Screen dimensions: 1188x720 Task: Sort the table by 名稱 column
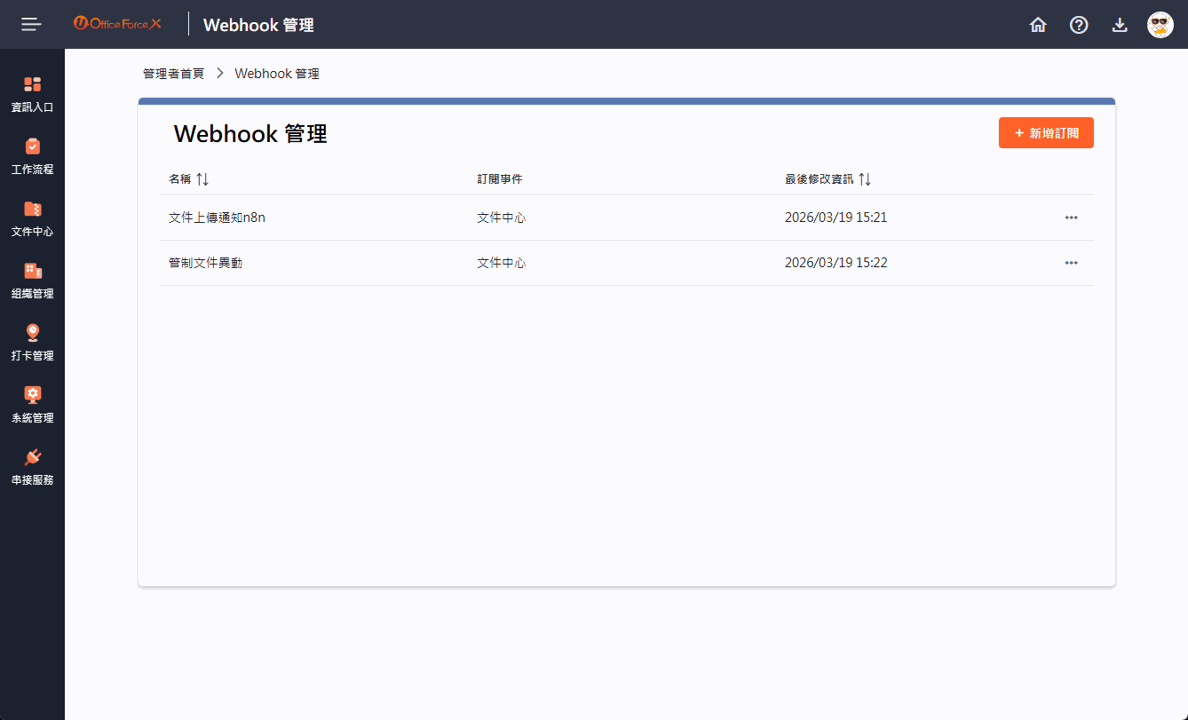(x=202, y=179)
